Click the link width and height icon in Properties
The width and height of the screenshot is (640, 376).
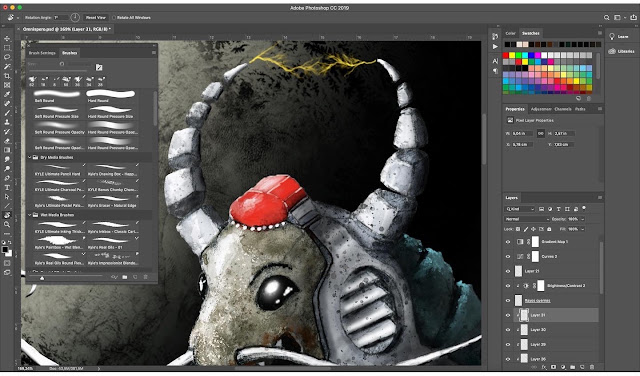[540, 133]
